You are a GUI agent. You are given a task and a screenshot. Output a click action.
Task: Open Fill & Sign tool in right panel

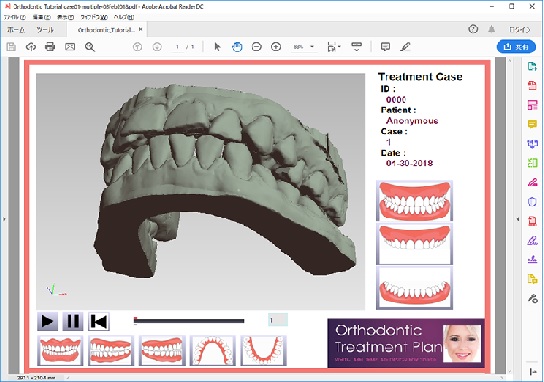coord(532,240)
